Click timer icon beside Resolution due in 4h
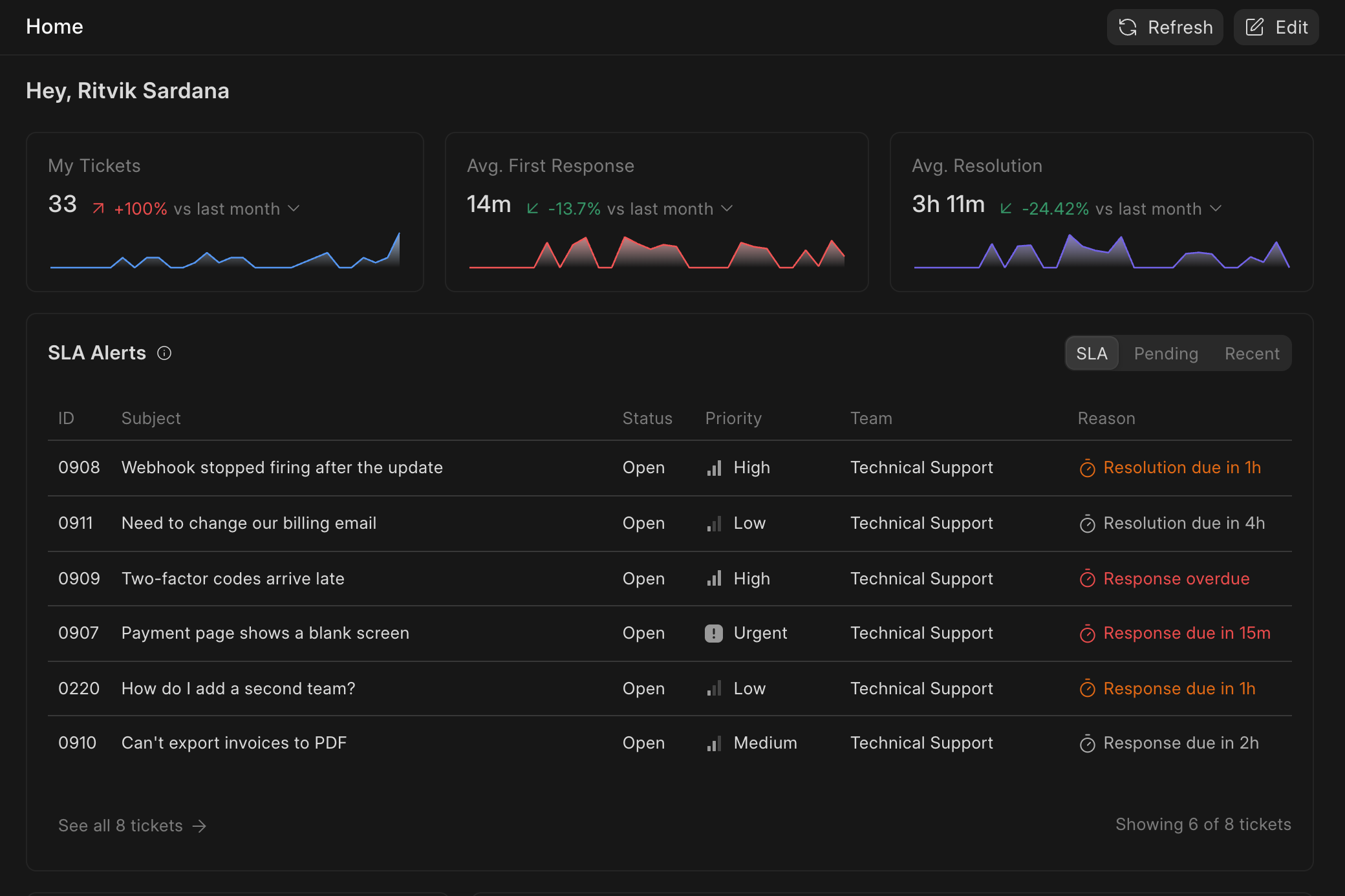 1088,524
